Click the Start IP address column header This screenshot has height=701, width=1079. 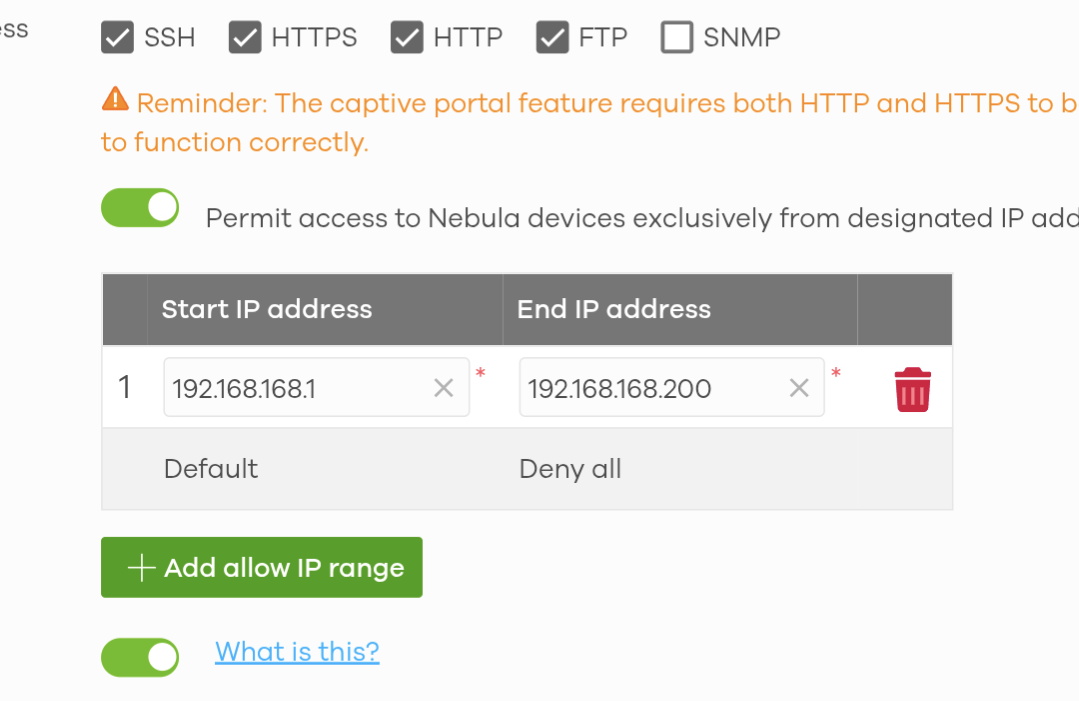[x=267, y=309]
